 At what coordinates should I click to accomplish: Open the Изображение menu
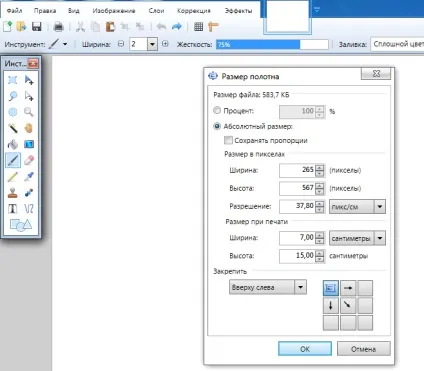(x=114, y=11)
